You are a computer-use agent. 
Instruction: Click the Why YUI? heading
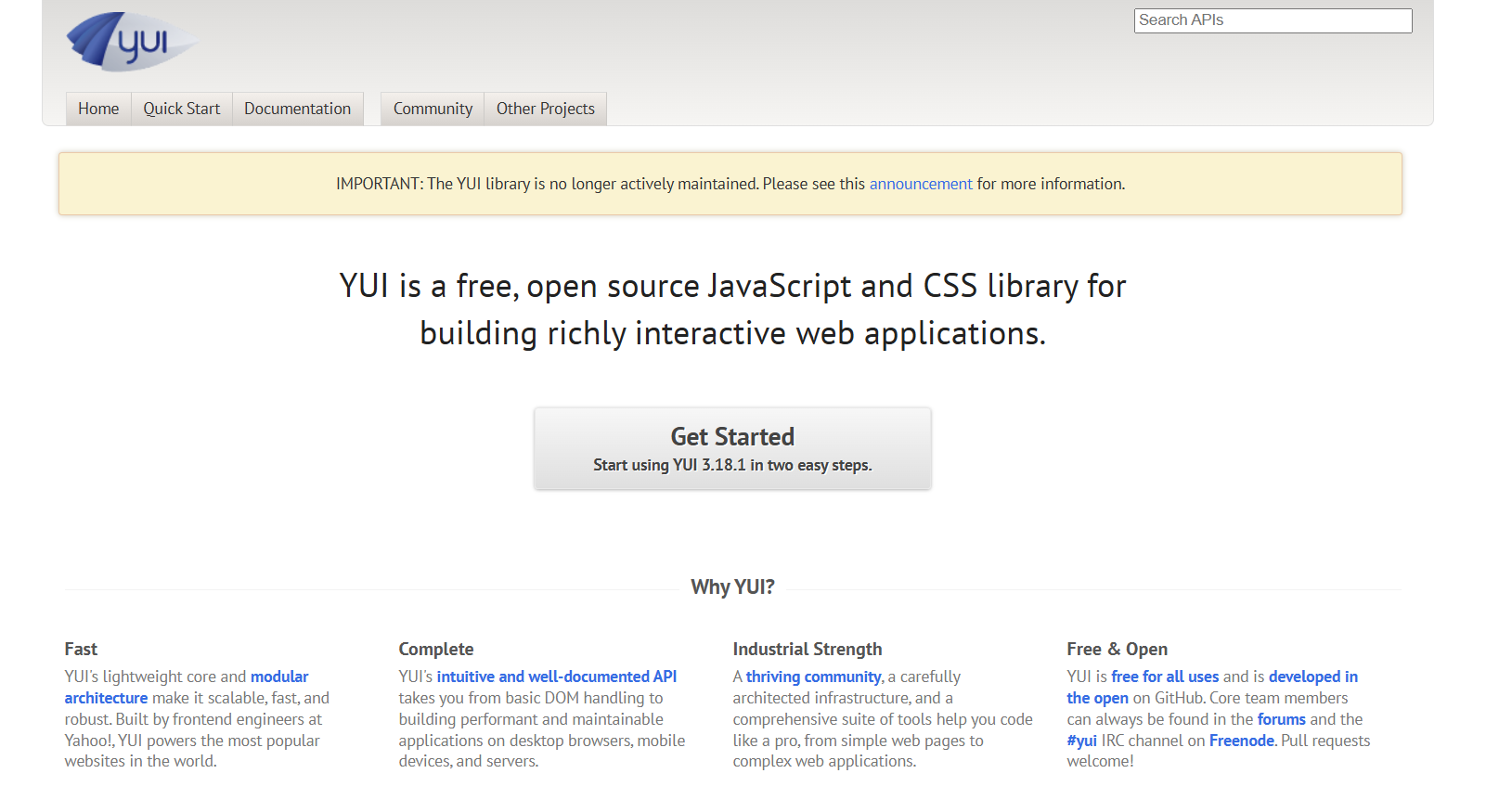pyautogui.click(x=732, y=586)
